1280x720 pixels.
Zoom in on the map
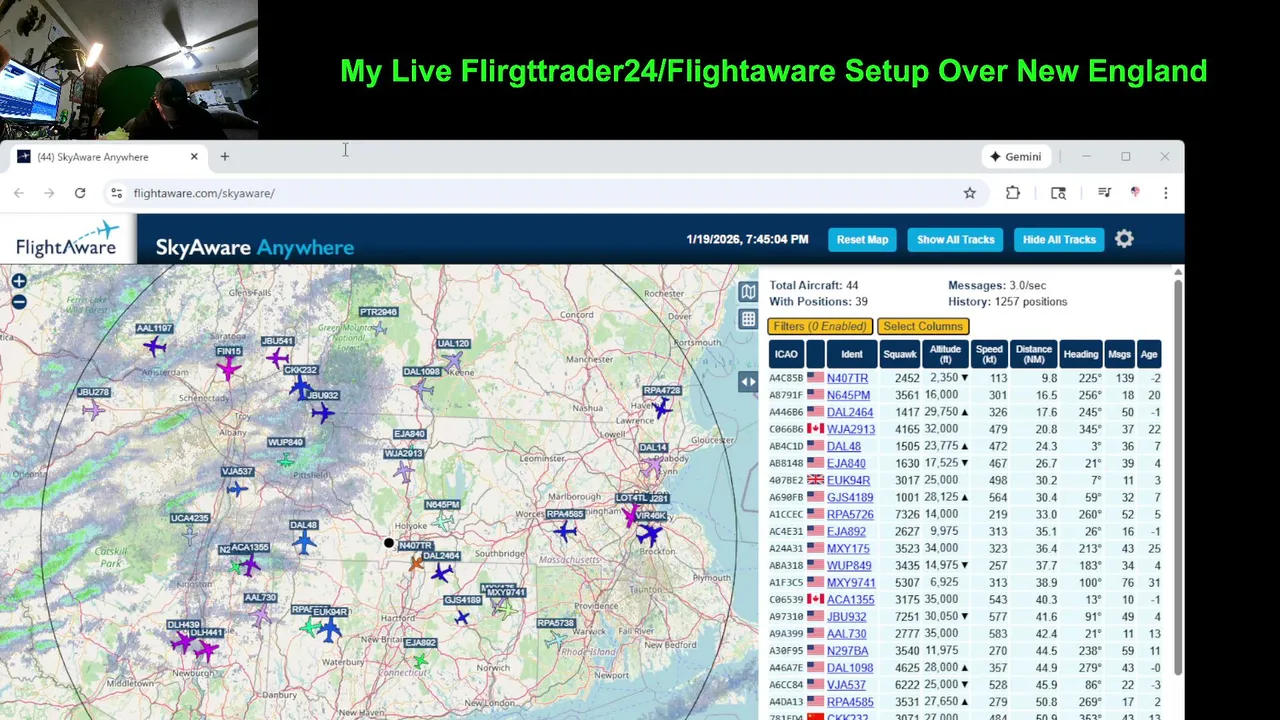point(19,282)
